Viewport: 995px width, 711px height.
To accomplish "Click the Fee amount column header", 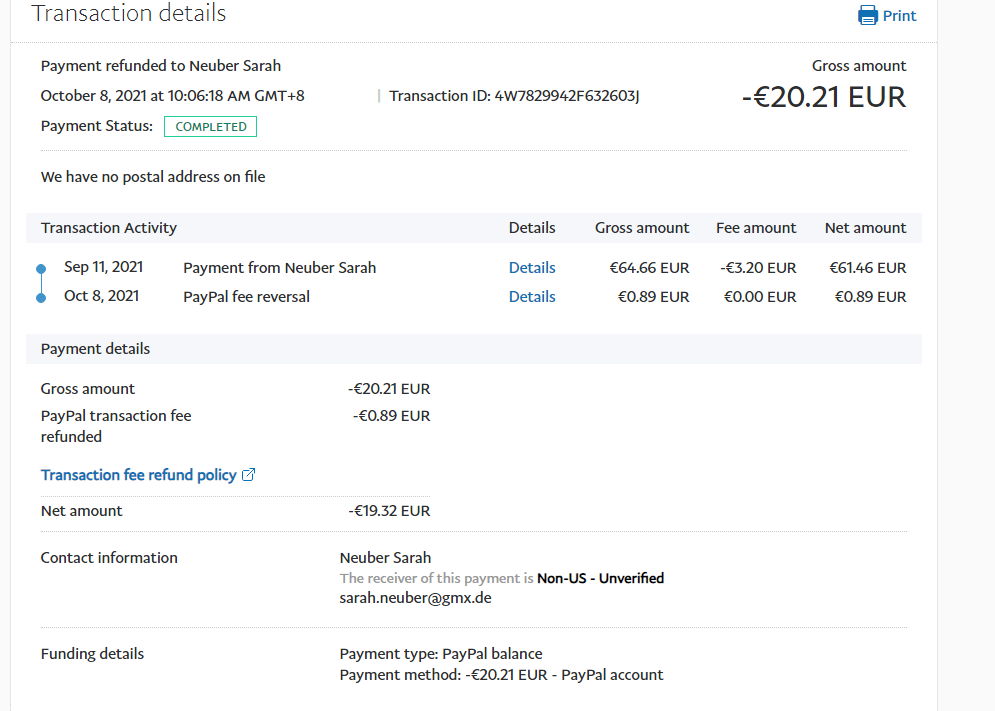I will point(756,228).
